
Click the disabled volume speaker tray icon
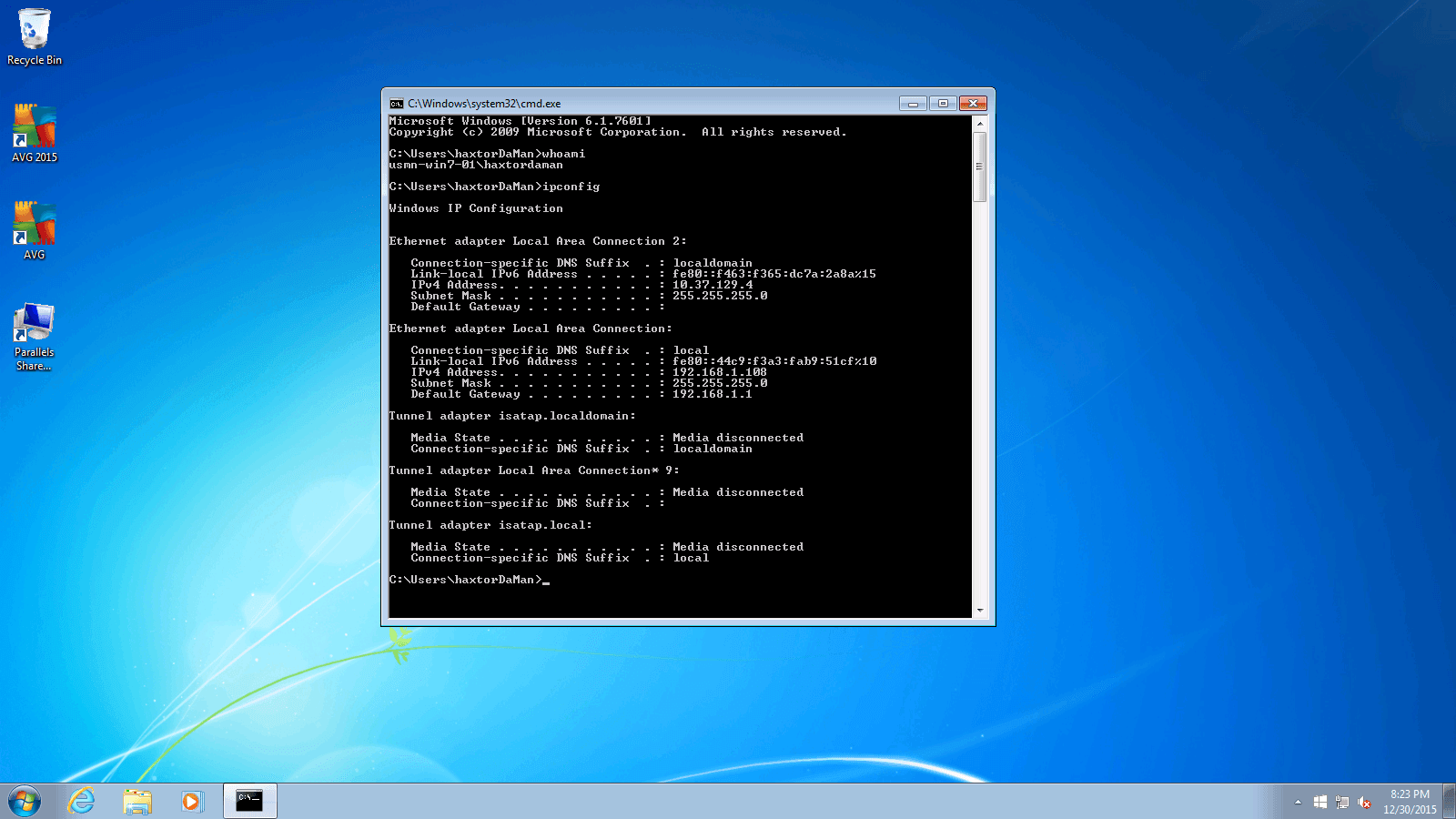pos(1364,803)
